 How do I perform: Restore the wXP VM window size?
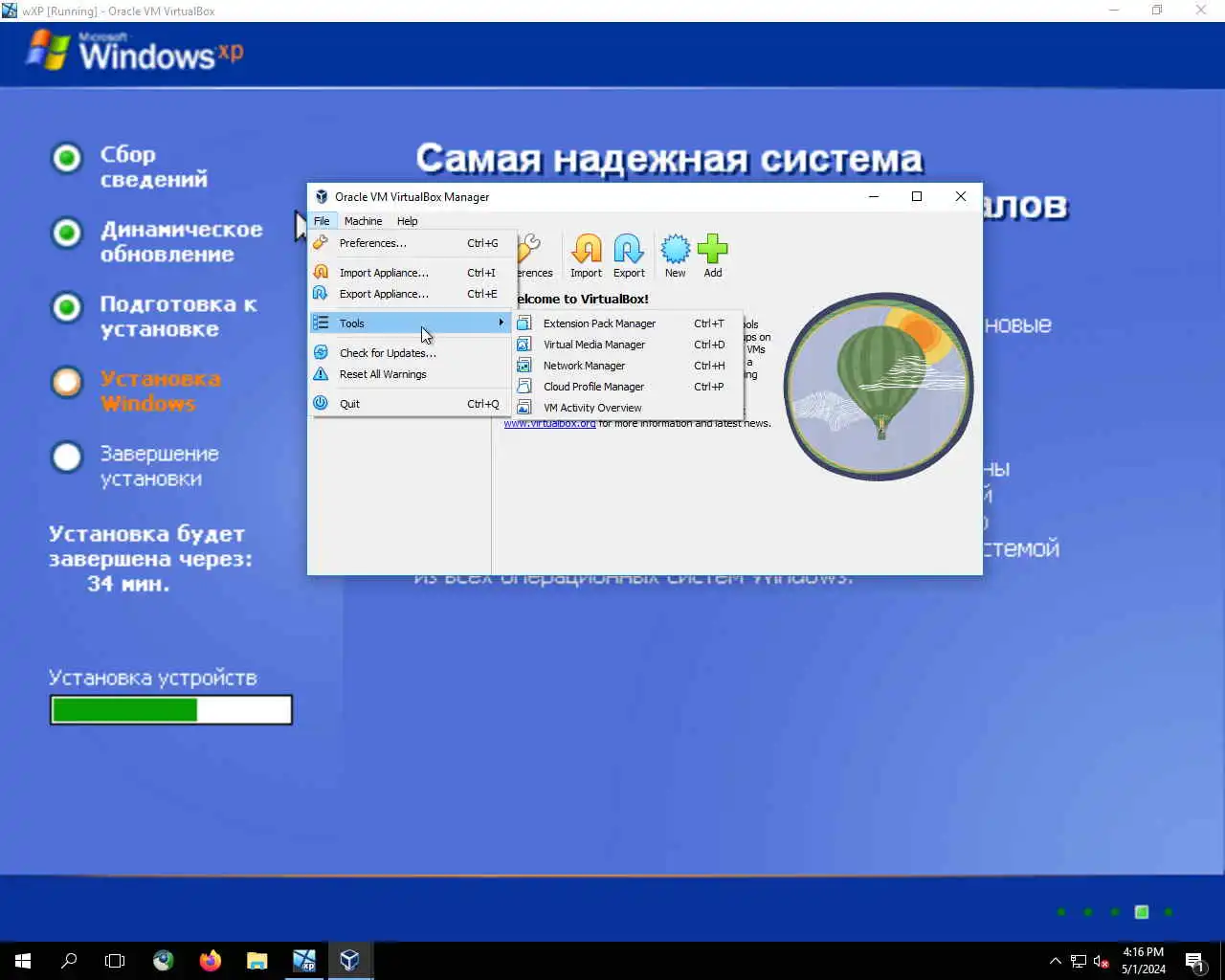[1157, 11]
